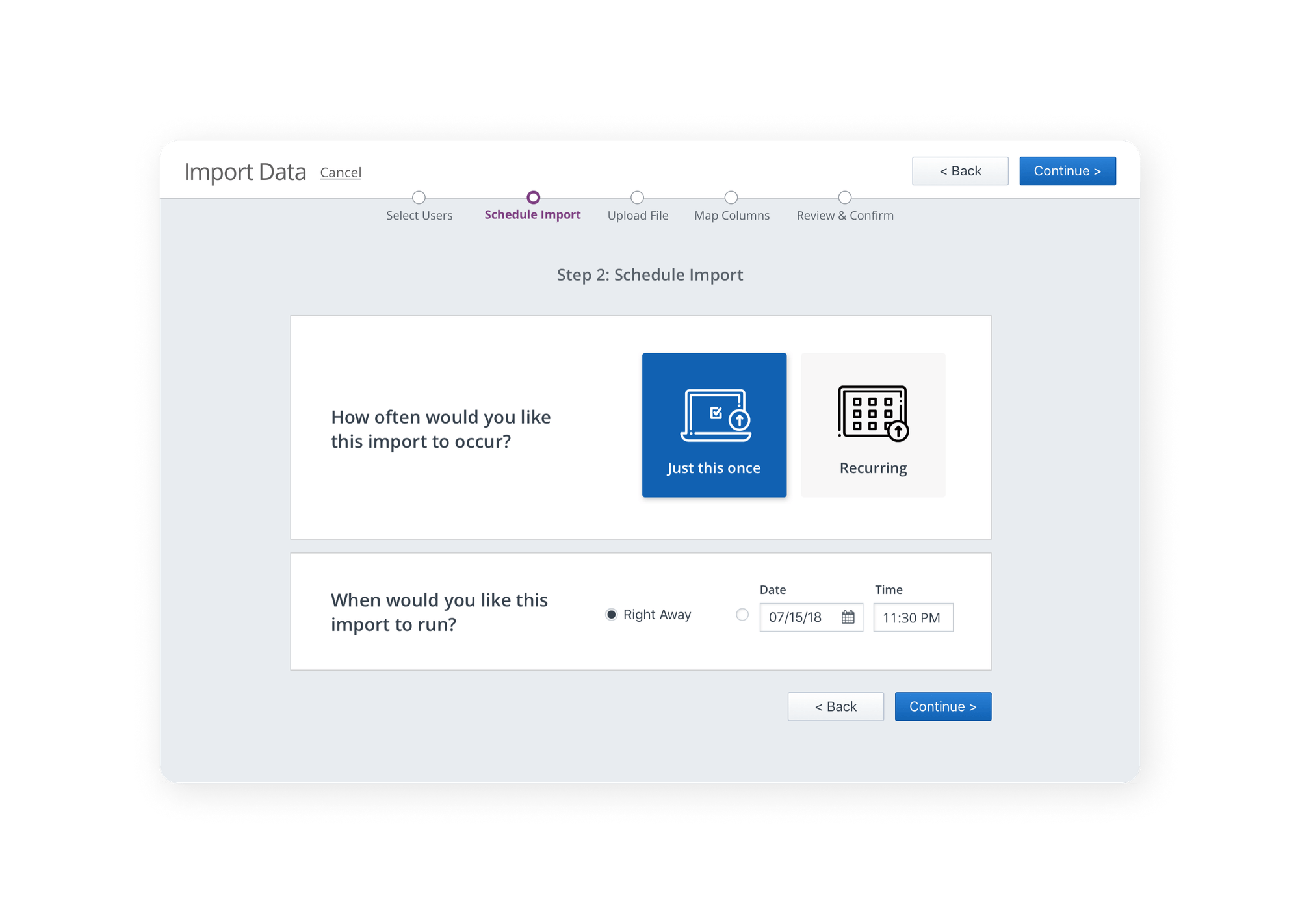
Task: Choose the Recurring frequency label
Action: coord(873,468)
